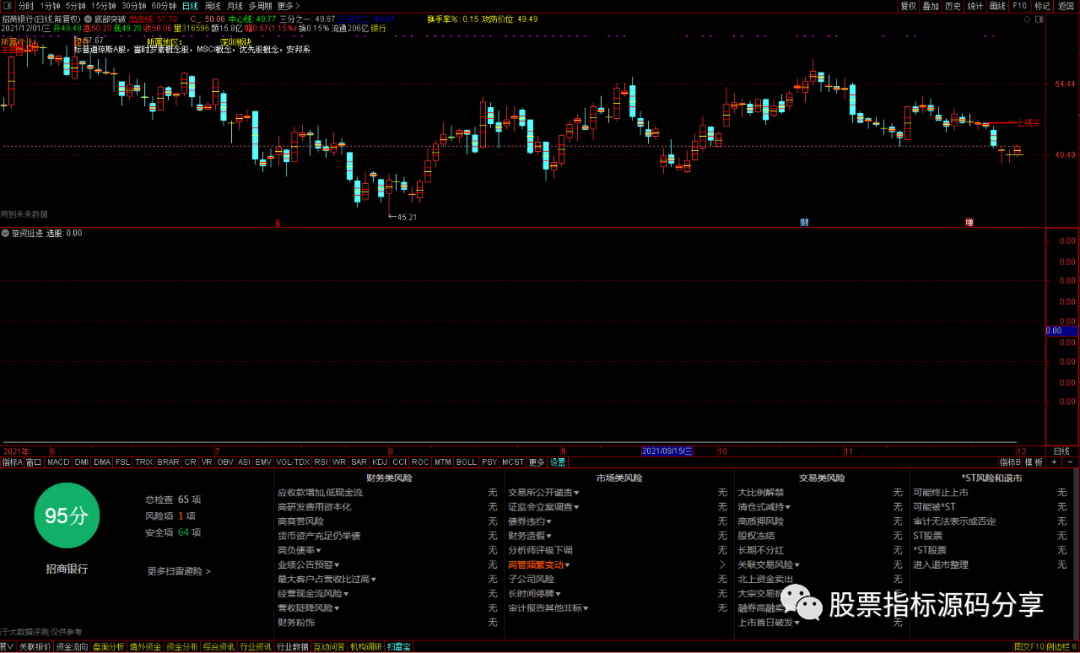Click the 2021/09/15 date marker on the time axis
Screen dimensions: 1080x653
coord(667,451)
